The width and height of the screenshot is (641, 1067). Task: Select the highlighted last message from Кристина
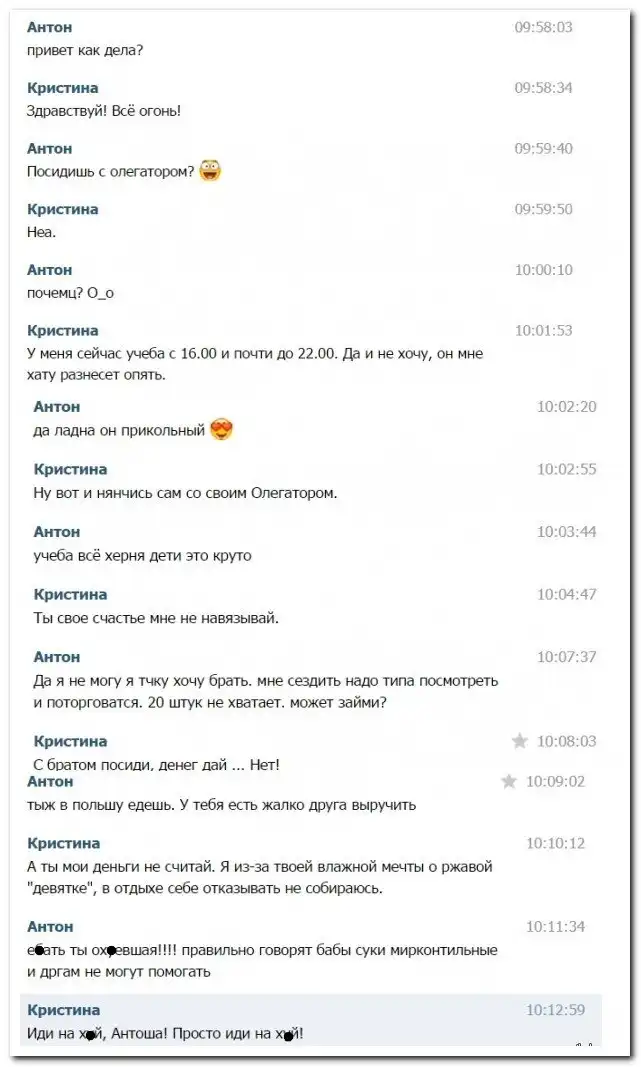(311, 1021)
